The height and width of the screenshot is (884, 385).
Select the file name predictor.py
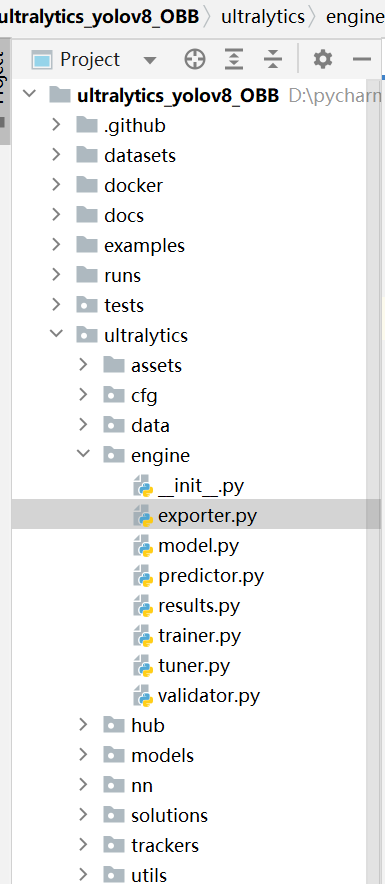(x=211, y=577)
